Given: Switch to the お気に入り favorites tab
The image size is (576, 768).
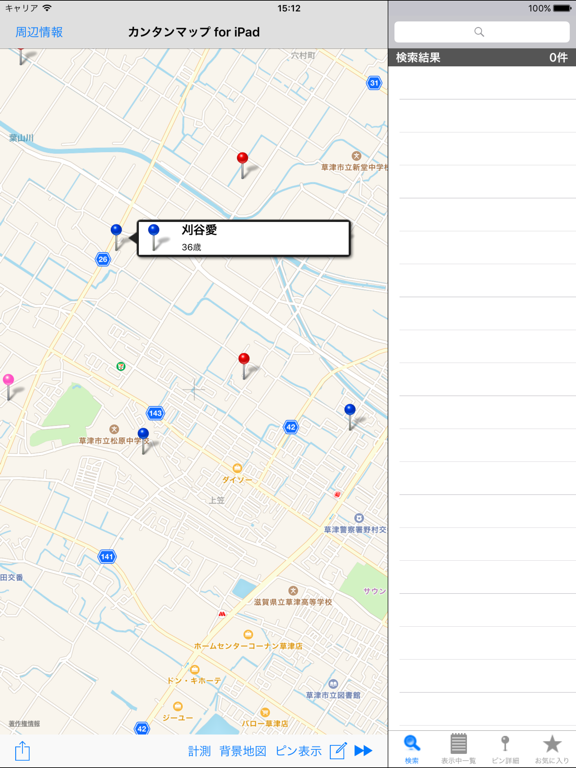Looking at the screenshot, I should 552,749.
